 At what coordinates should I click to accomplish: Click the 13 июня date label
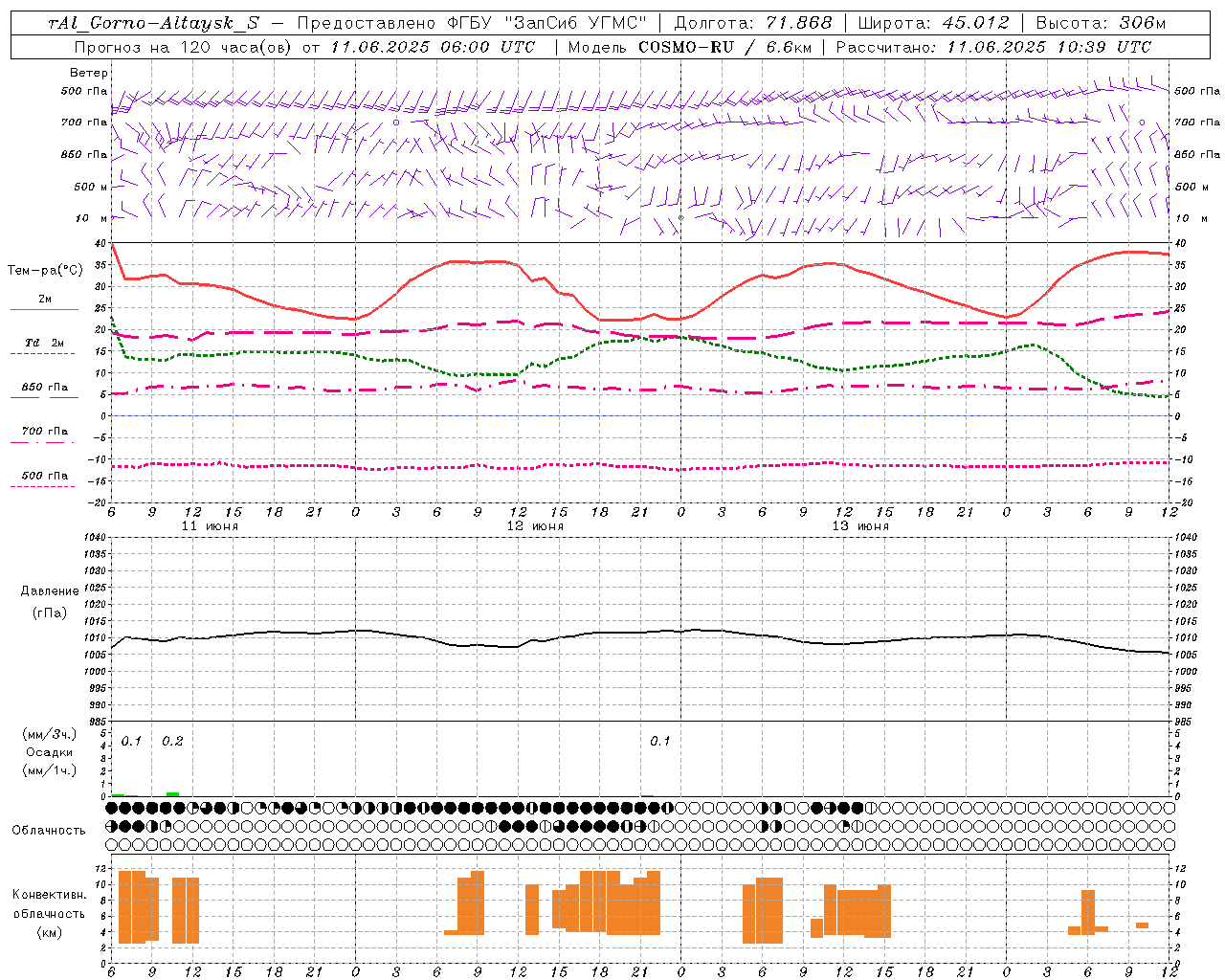click(860, 526)
